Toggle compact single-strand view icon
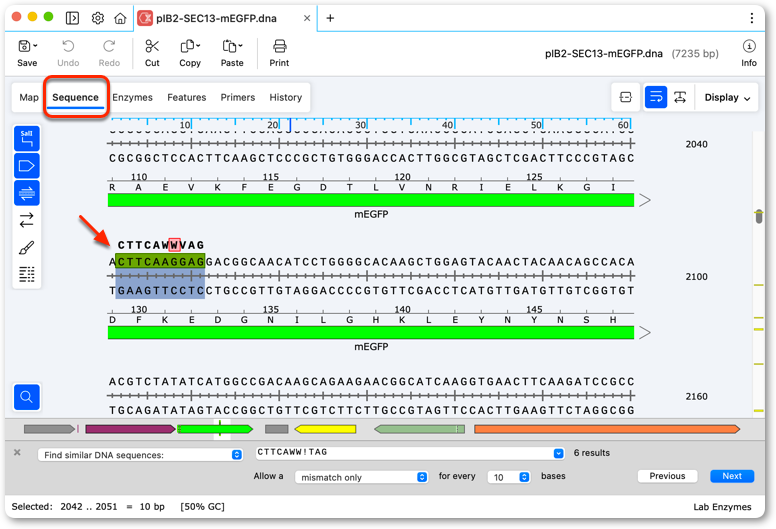This screenshot has height=529, width=776. point(626,97)
